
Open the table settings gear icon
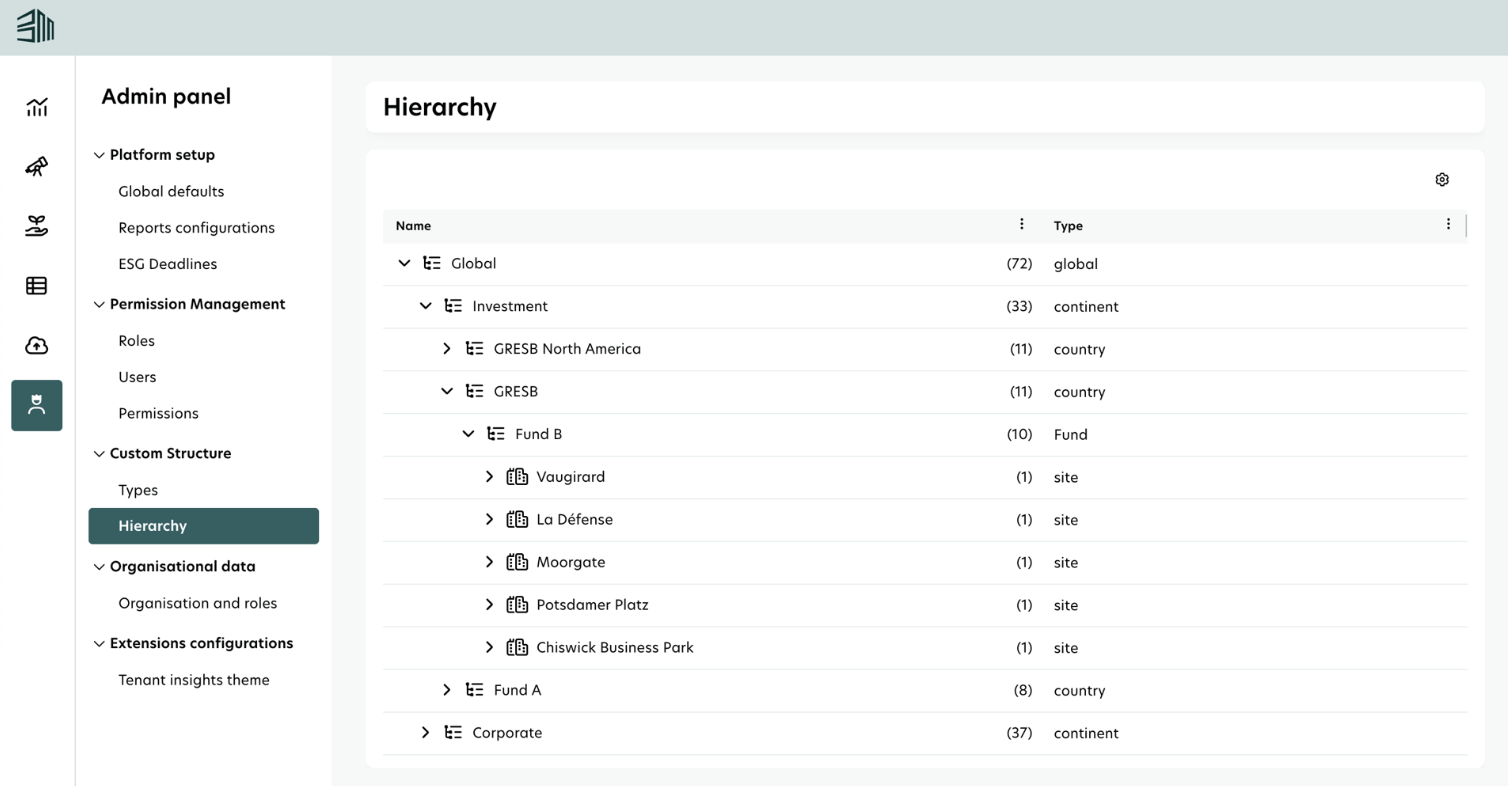(x=1442, y=180)
